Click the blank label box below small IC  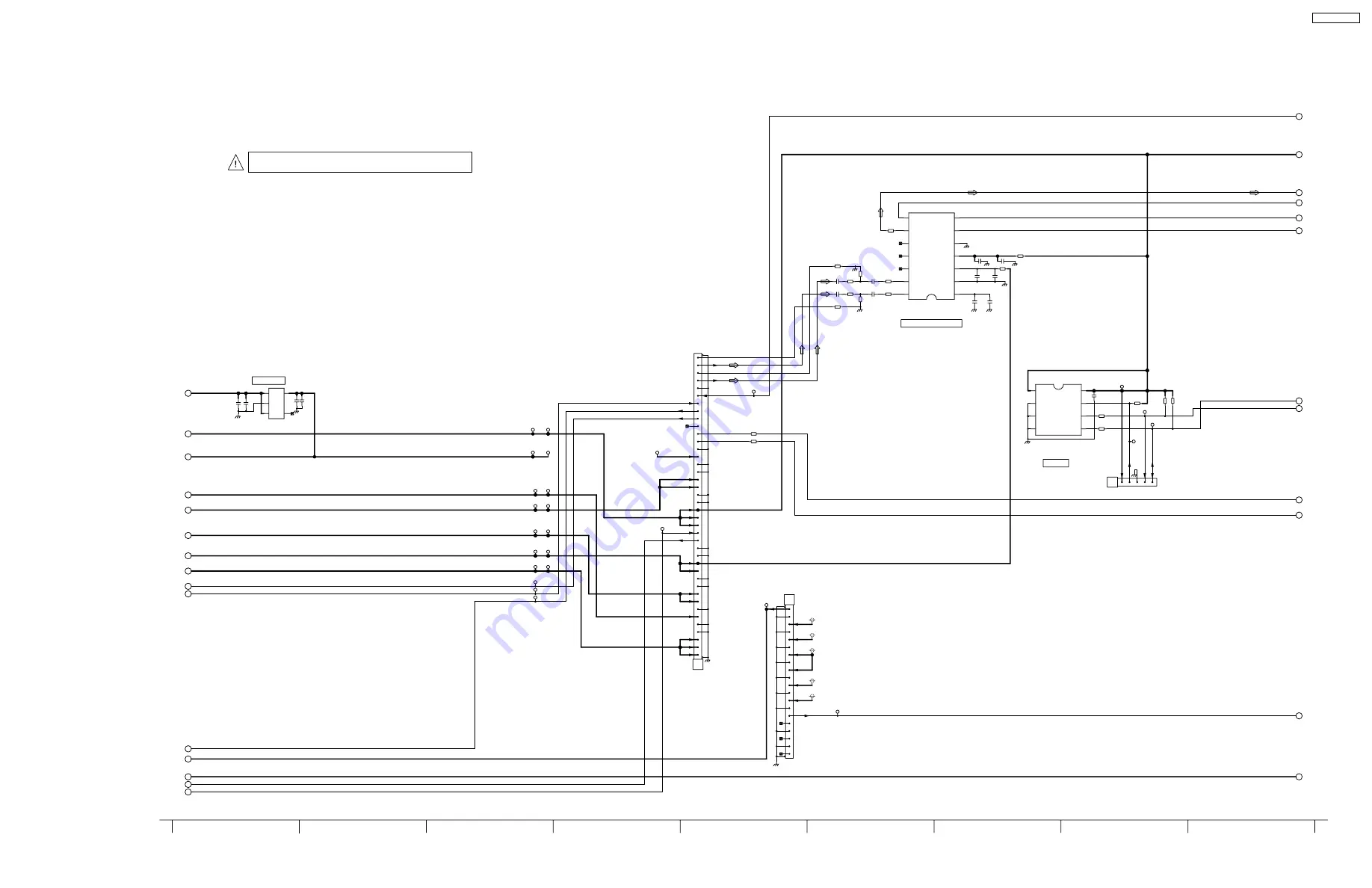[x=1056, y=463]
